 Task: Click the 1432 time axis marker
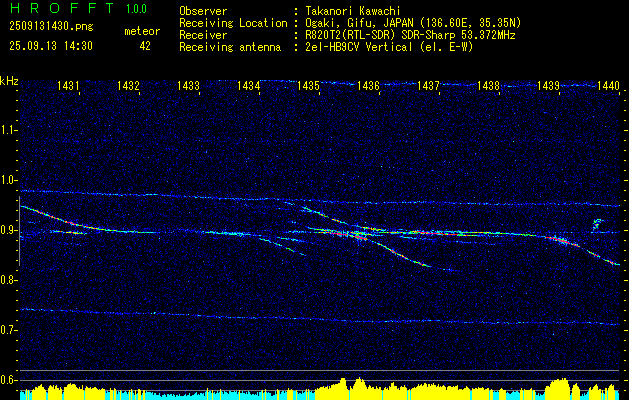coord(128,85)
